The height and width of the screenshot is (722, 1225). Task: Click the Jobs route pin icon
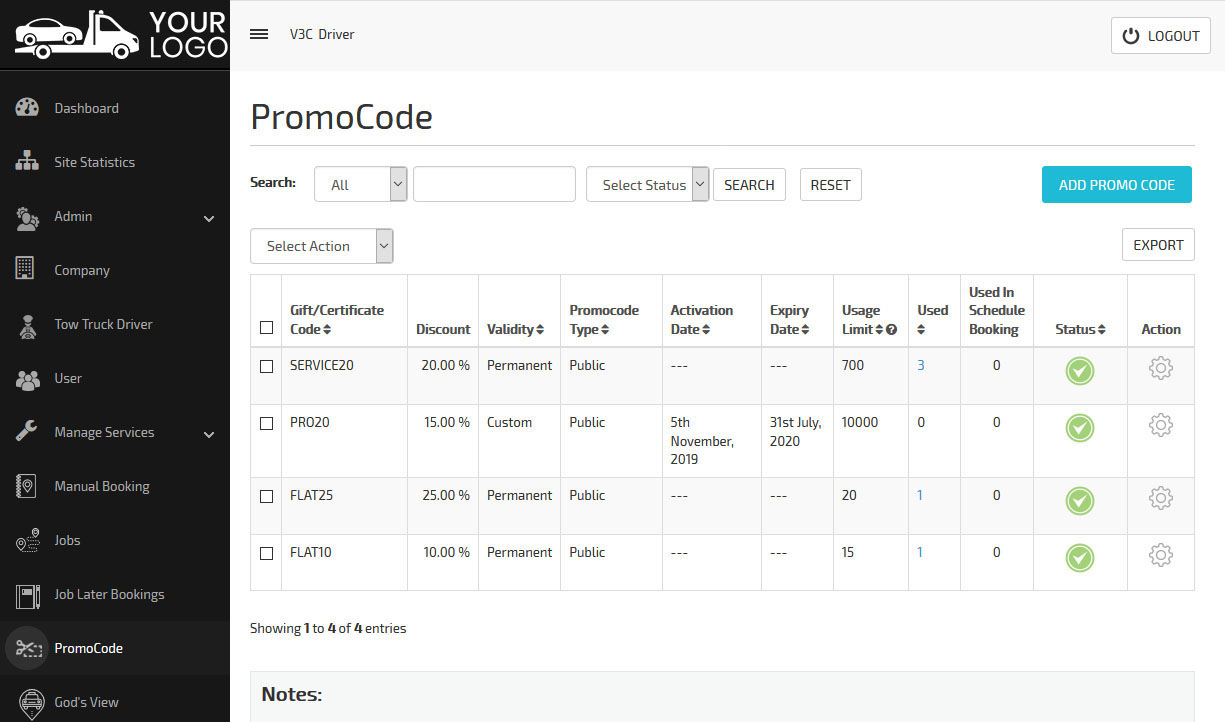coord(27,540)
